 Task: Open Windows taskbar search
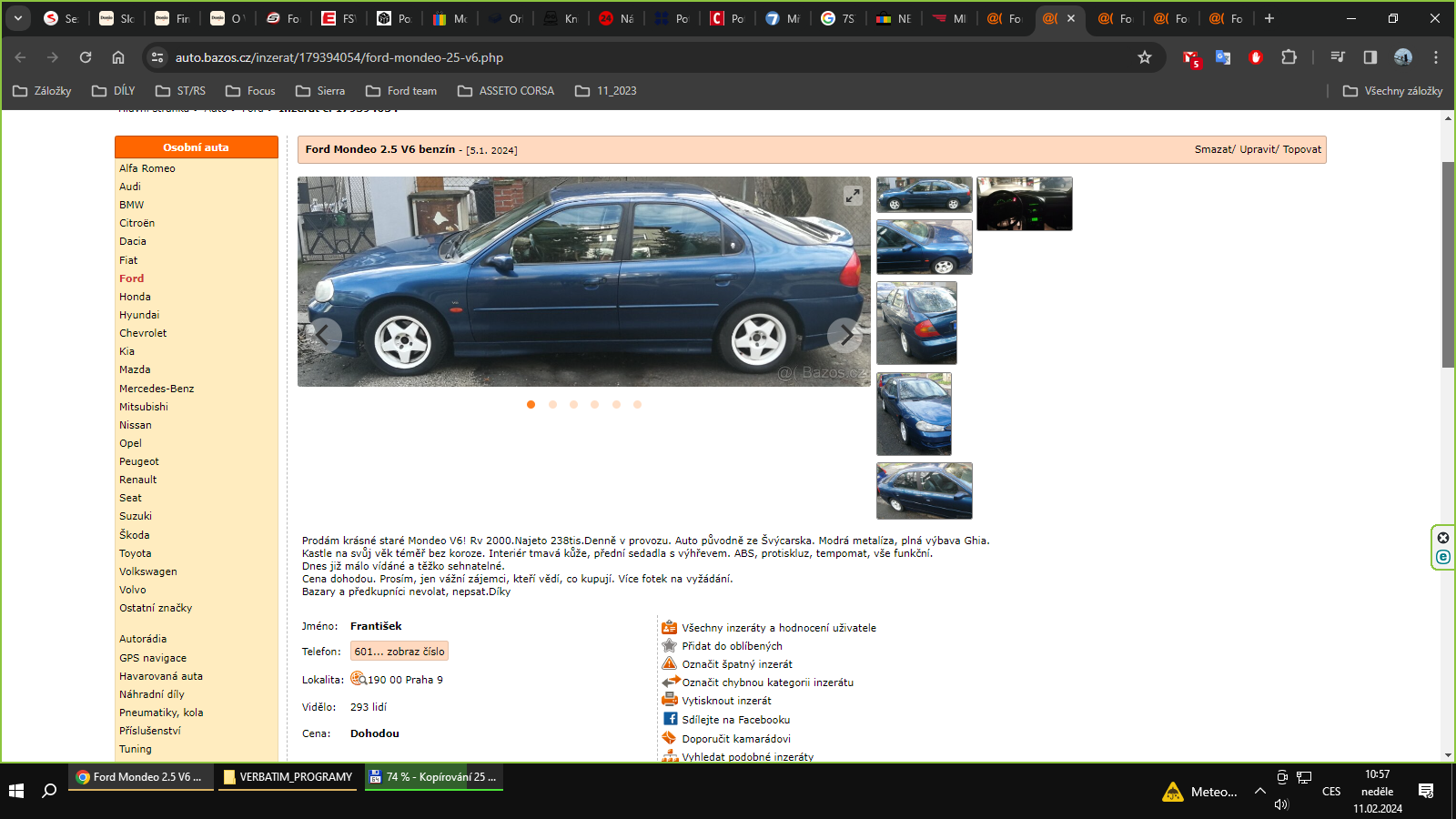(x=49, y=791)
